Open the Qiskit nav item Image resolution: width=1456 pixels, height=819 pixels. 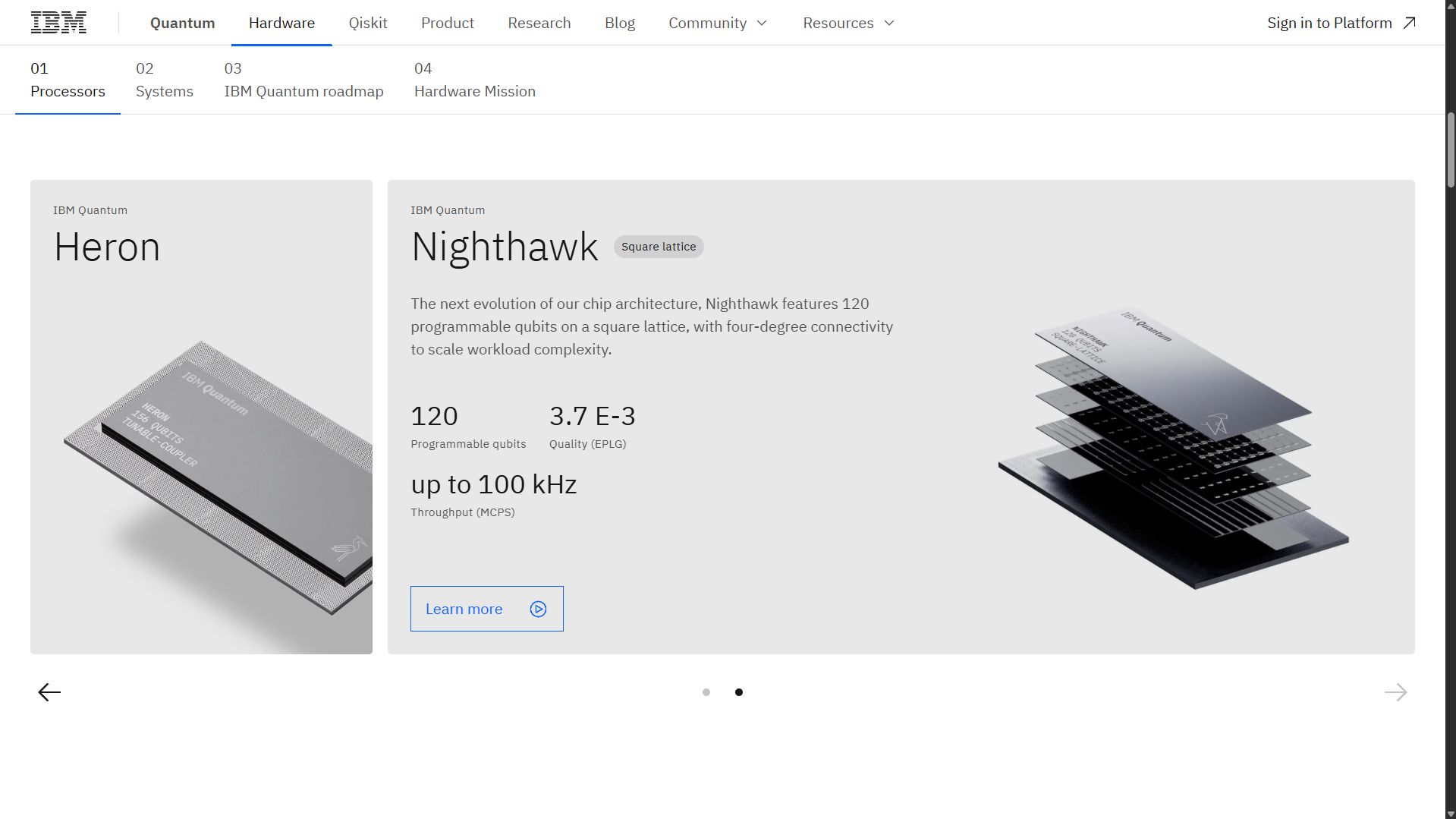click(x=368, y=23)
